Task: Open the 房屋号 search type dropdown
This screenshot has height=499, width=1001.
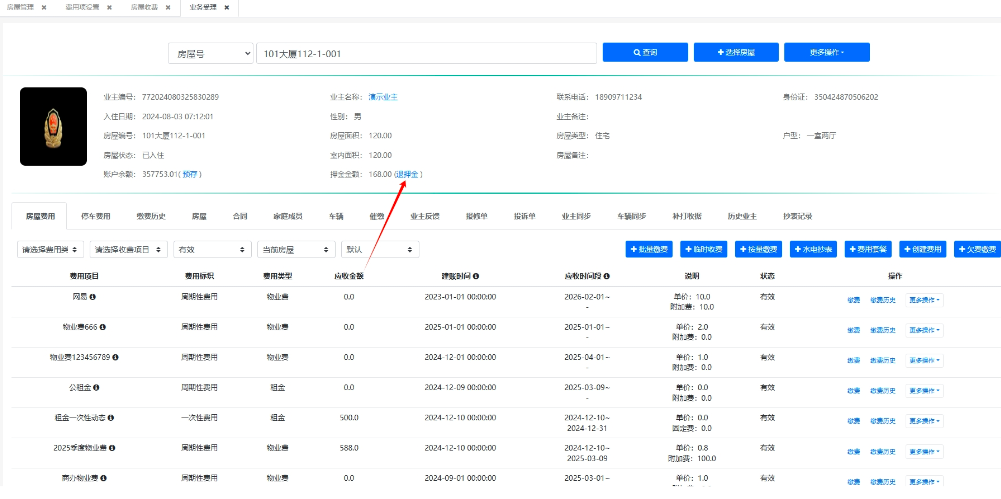Action: (210, 52)
